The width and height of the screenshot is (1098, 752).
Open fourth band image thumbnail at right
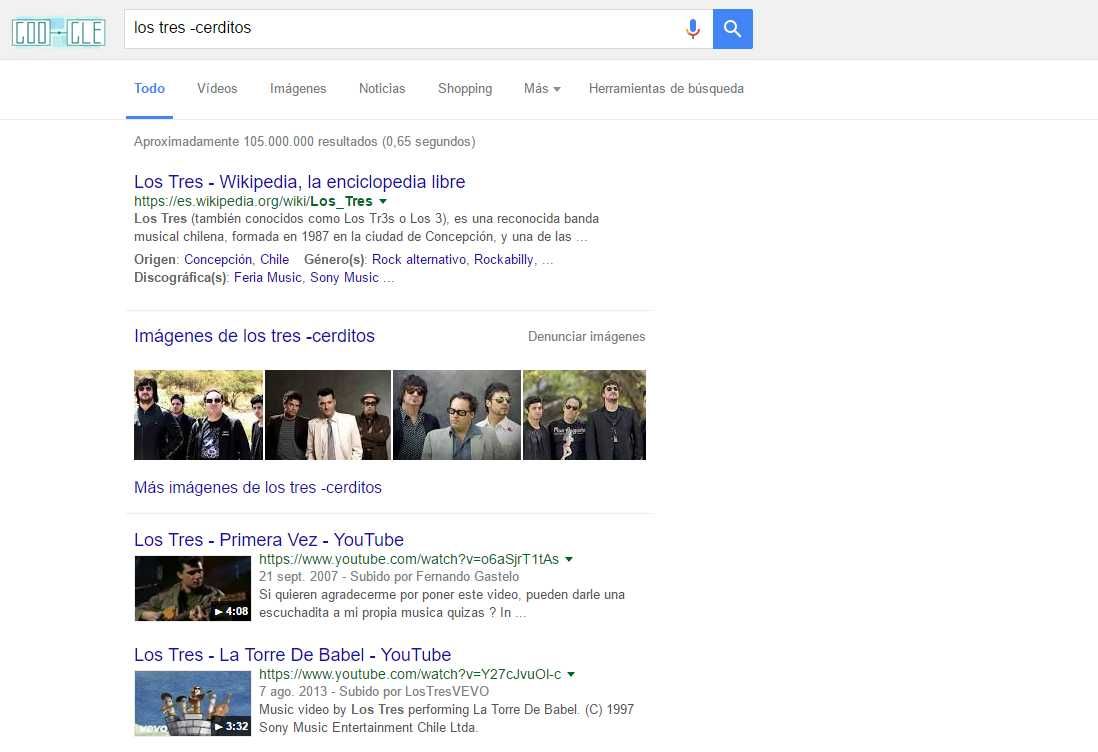[x=584, y=415]
